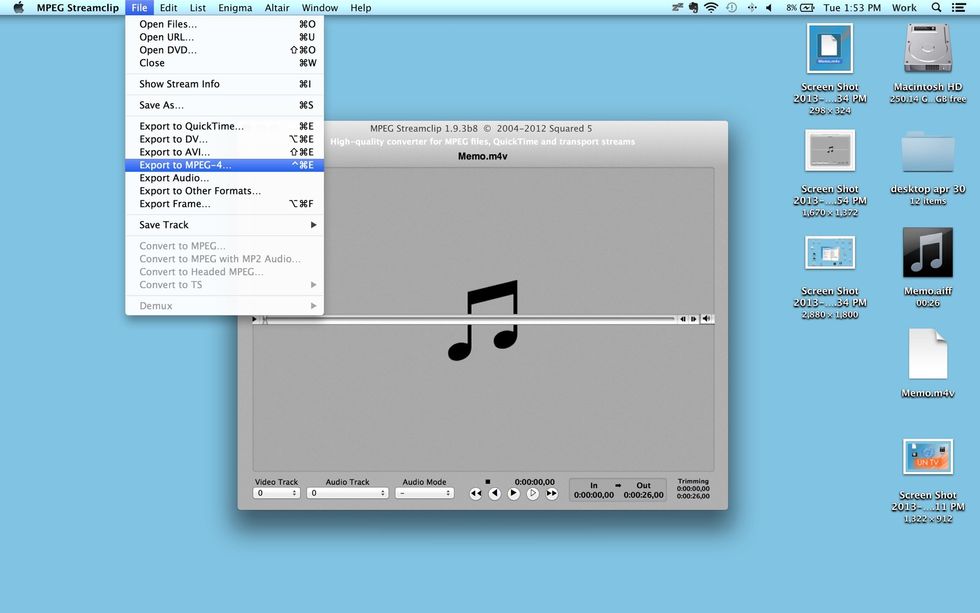Open the Window menu
The image size is (980, 613).
tap(319, 7)
